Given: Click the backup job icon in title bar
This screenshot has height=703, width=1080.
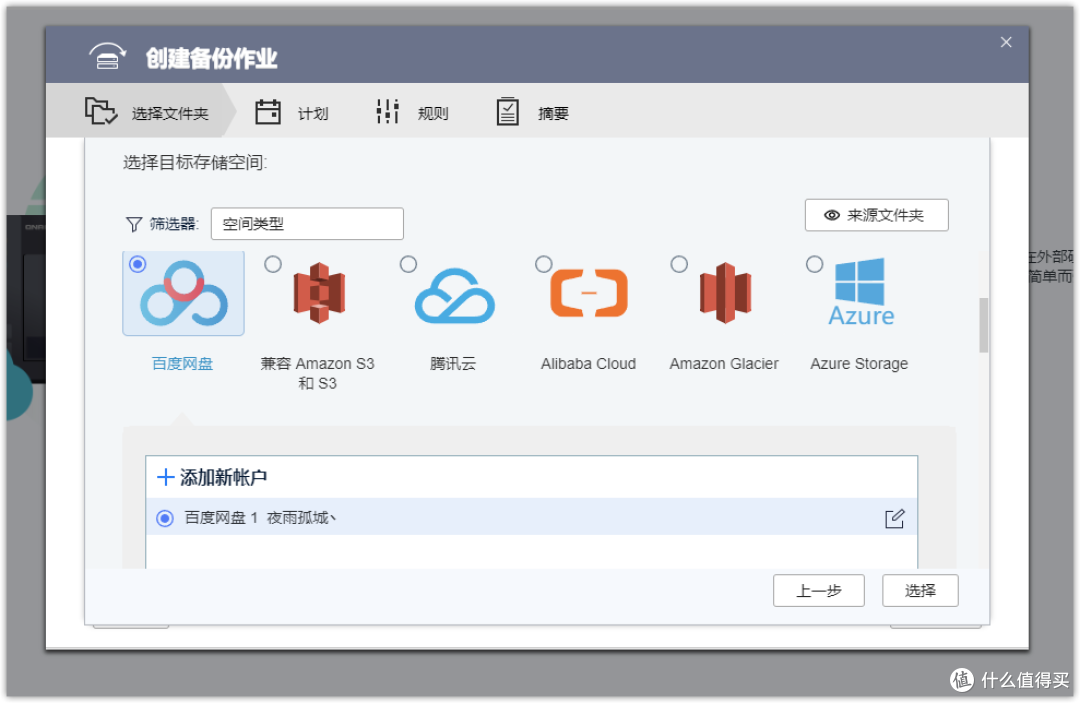Looking at the screenshot, I should [x=107, y=56].
